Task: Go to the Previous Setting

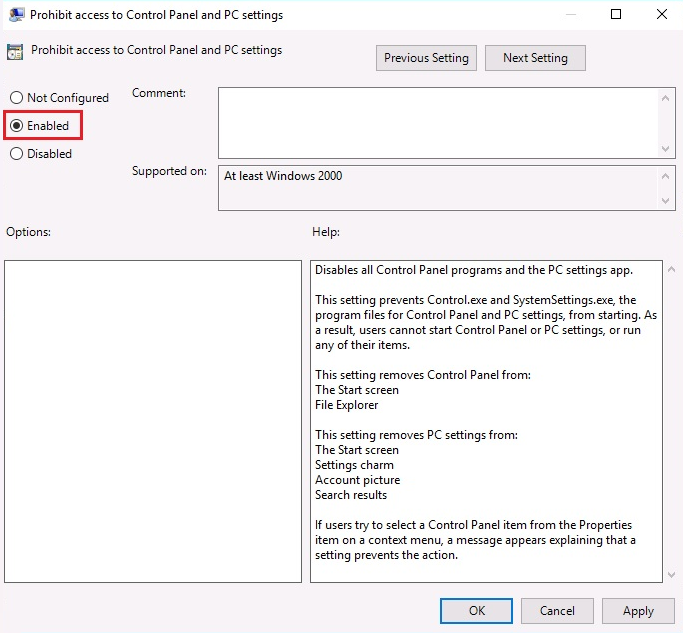Action: (426, 58)
